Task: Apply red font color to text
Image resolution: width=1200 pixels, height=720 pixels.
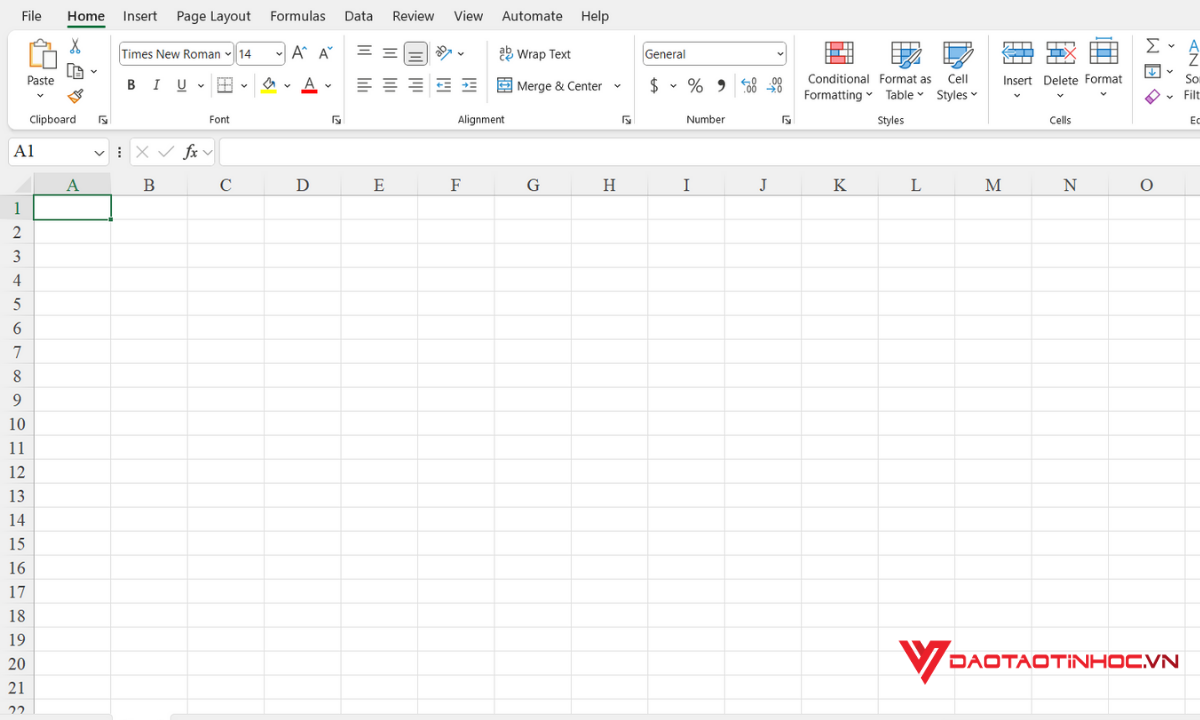Action: 309,86
